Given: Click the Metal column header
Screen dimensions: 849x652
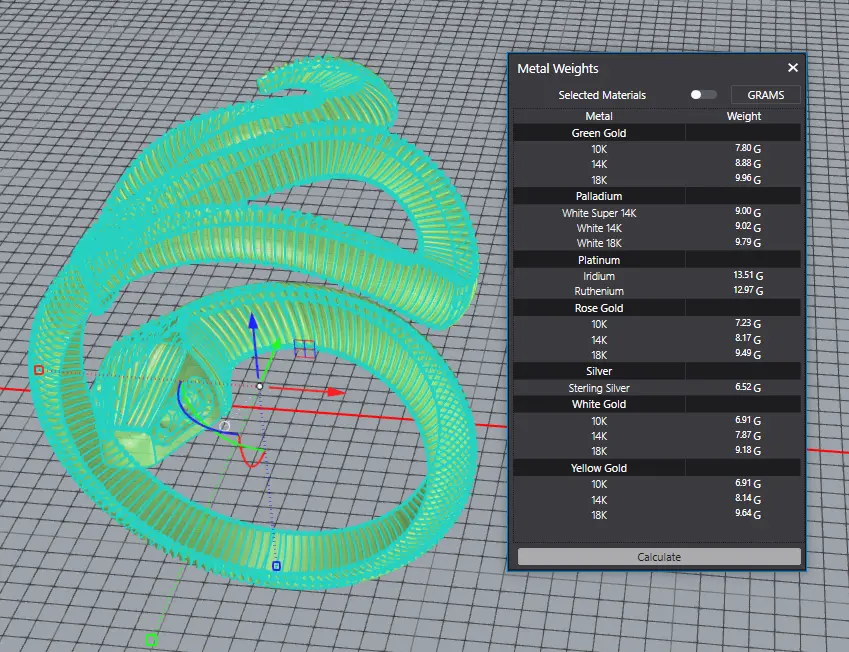Looking at the screenshot, I should pyautogui.click(x=599, y=116).
